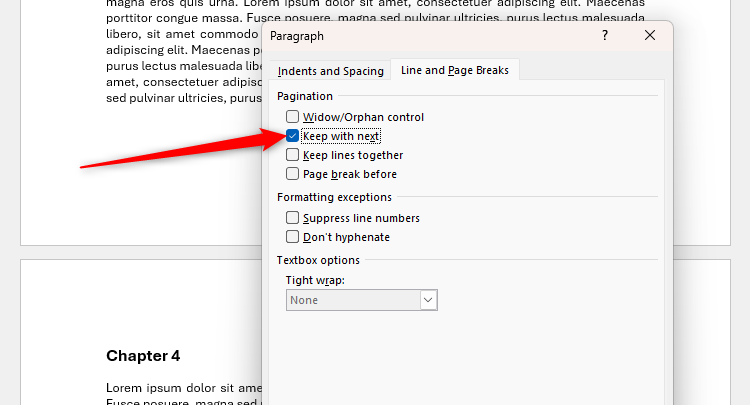Tick the Keep lines together checkbox
Screen dimensions: 750x405
[293, 155]
